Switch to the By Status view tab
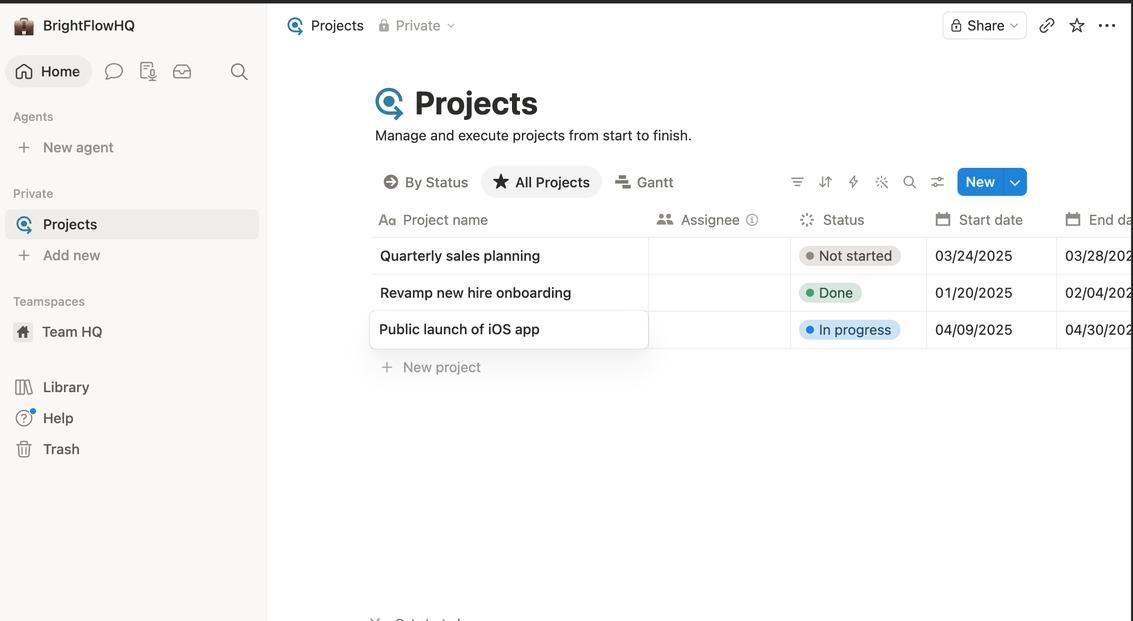 click(x=426, y=182)
